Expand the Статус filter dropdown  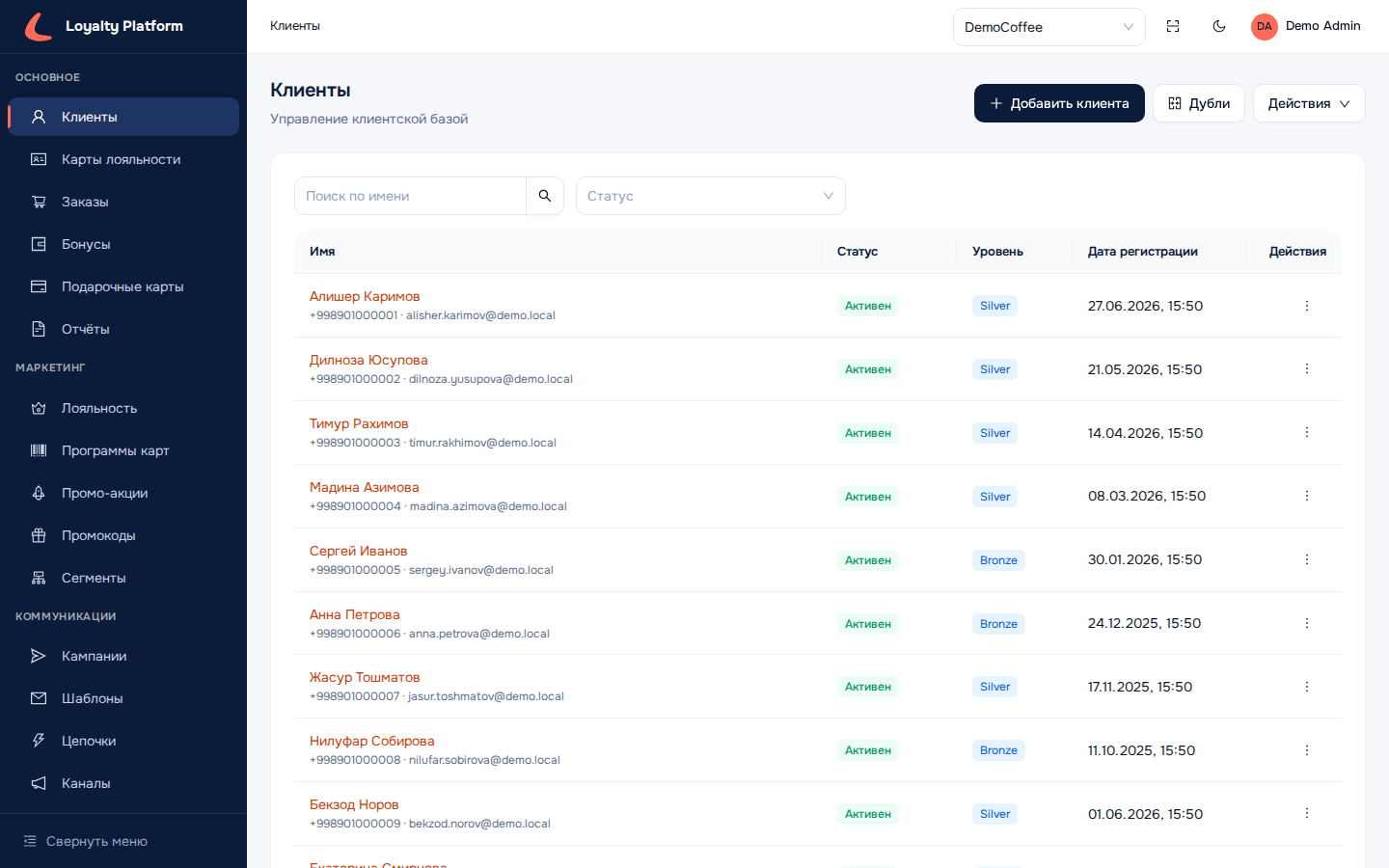[x=710, y=196]
